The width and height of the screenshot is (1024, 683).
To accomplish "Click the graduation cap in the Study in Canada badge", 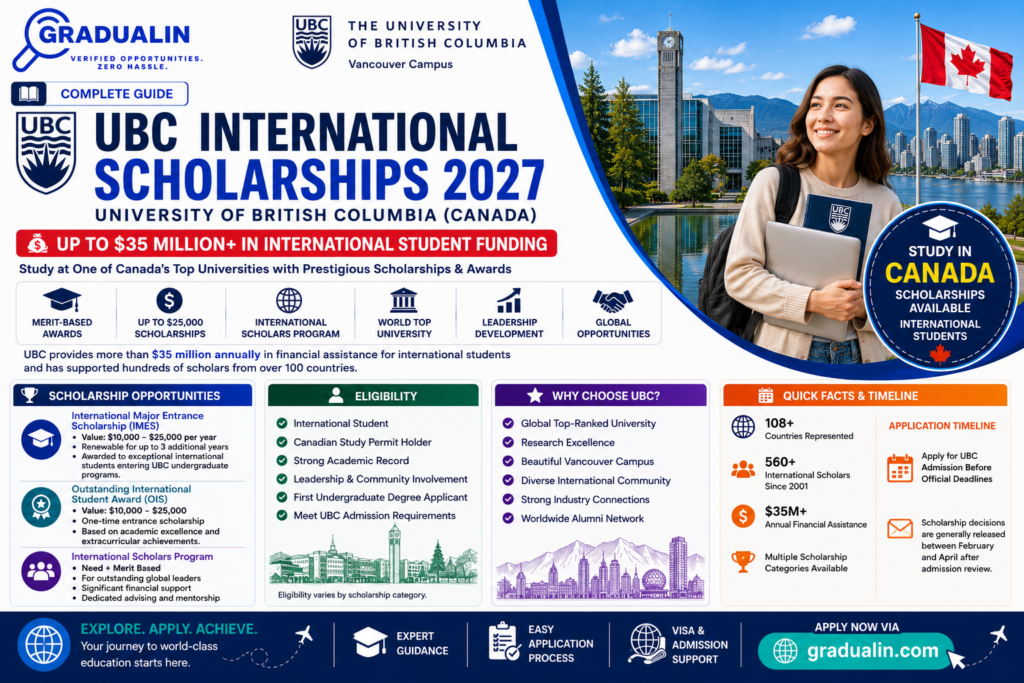I will [940, 228].
